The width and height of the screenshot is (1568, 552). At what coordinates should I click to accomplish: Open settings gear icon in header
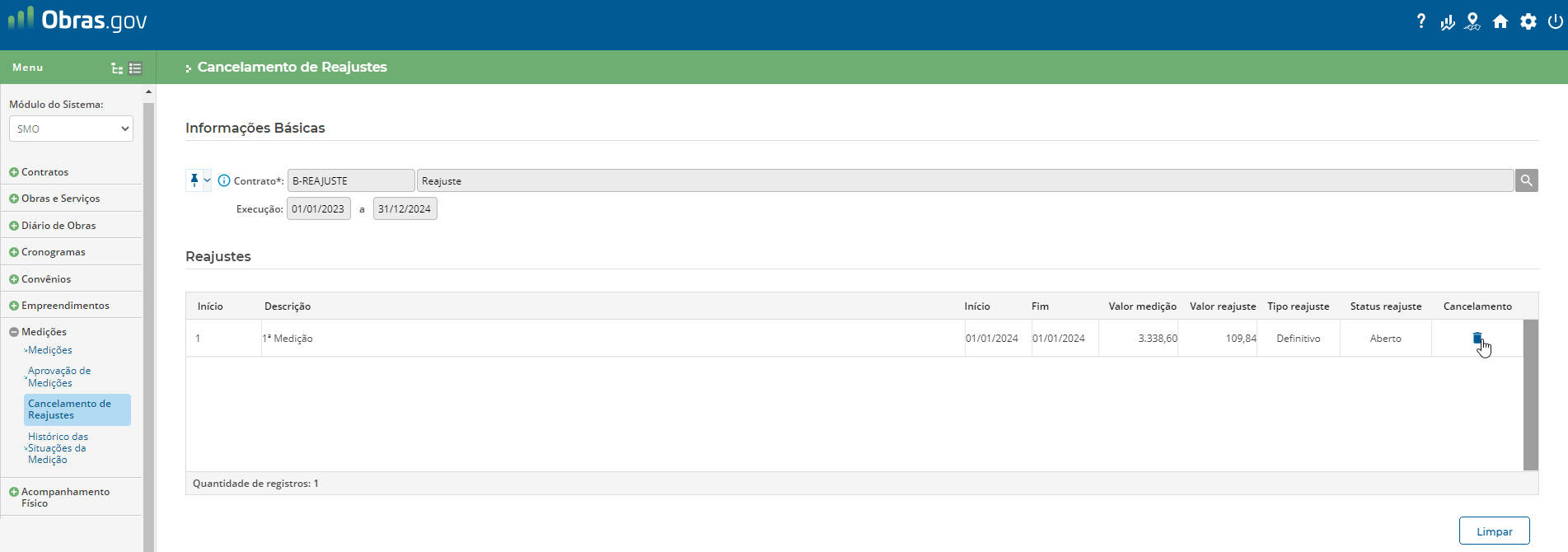pyautogui.click(x=1528, y=22)
